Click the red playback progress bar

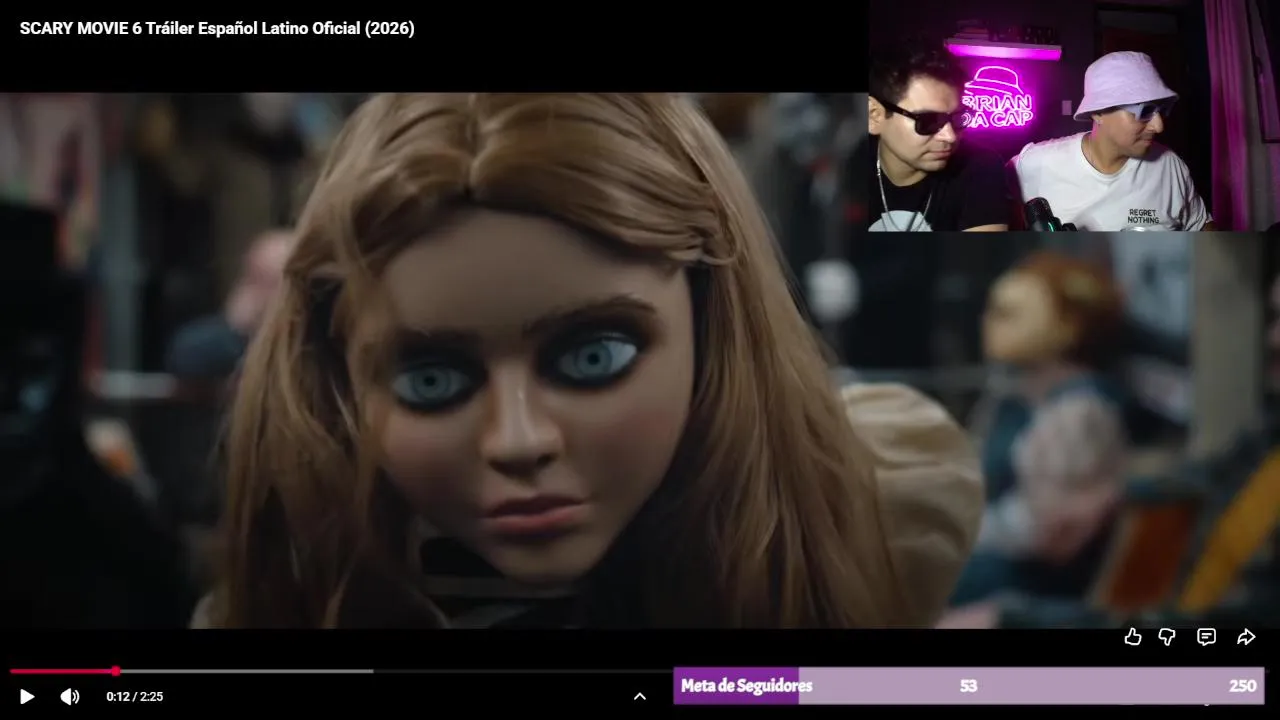(x=62, y=671)
